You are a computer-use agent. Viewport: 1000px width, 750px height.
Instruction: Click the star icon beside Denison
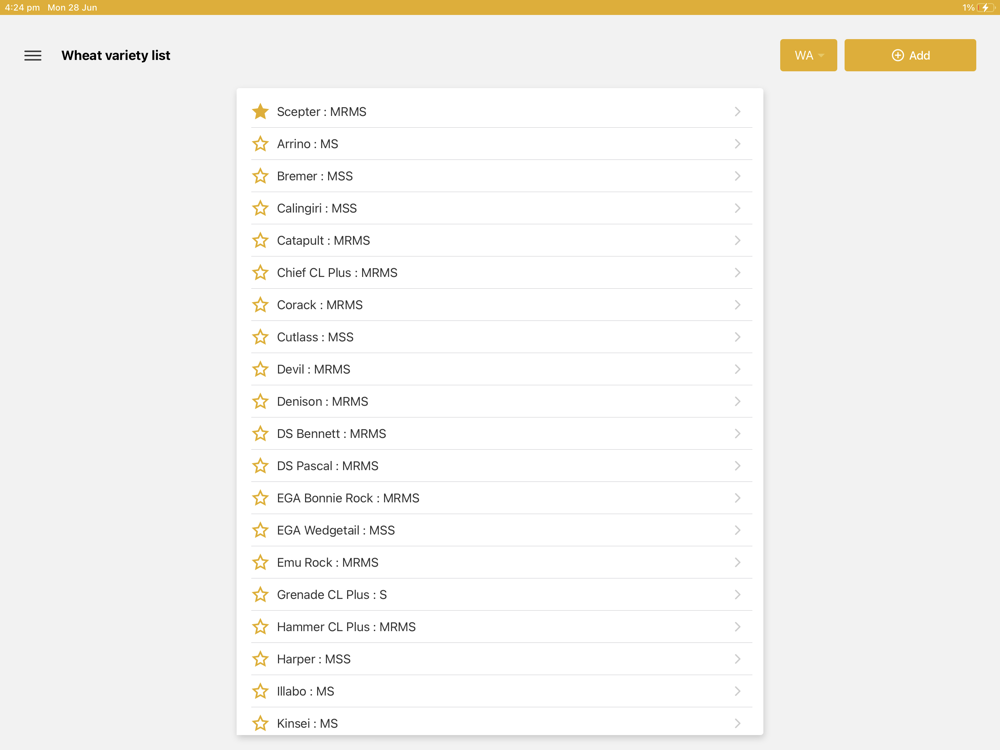(260, 401)
